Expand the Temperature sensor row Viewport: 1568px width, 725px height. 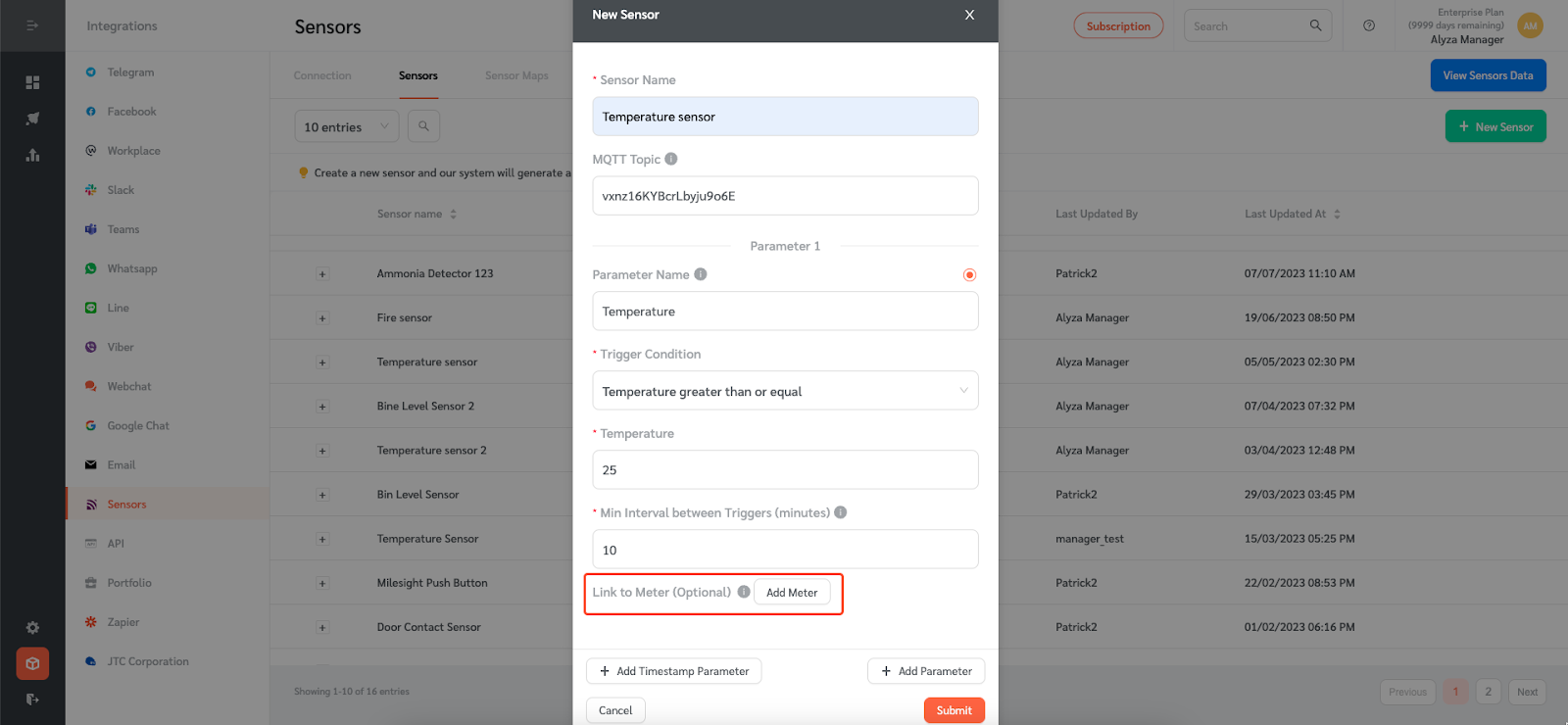321,362
